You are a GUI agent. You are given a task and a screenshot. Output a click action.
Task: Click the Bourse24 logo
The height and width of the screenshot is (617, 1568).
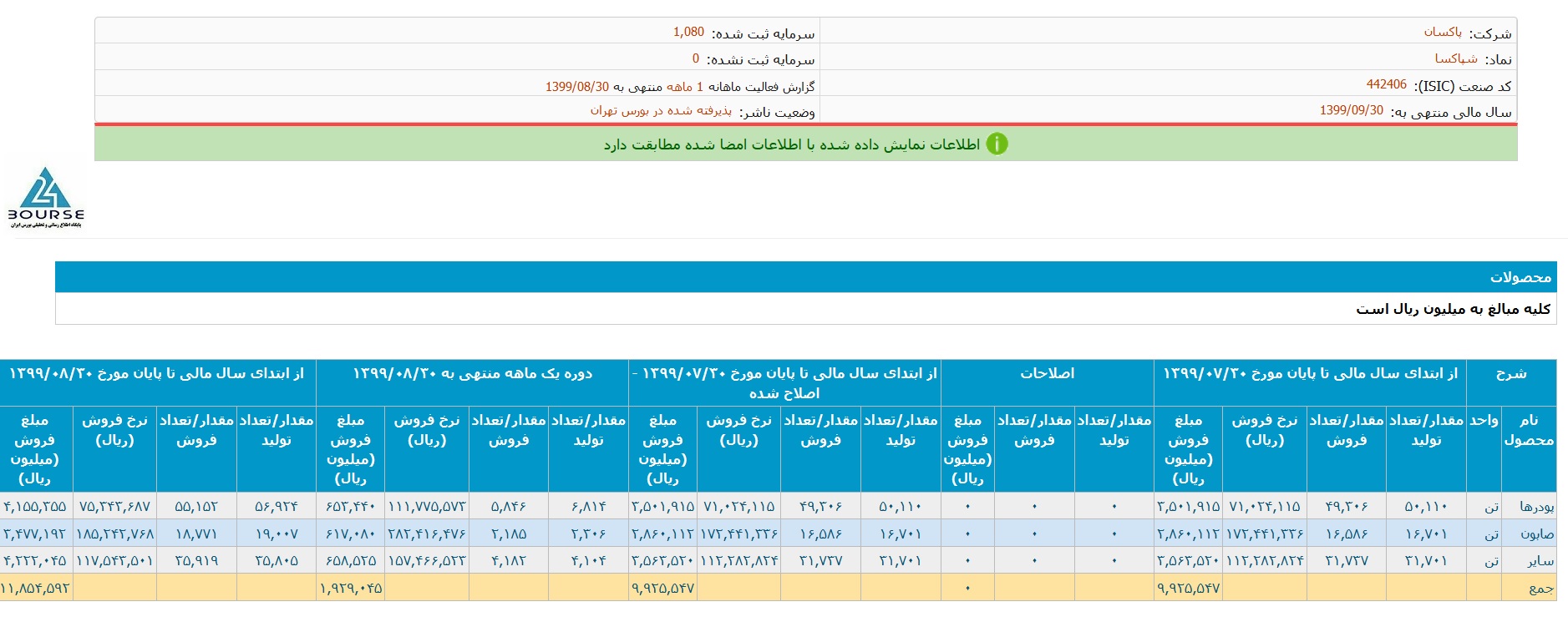click(46, 197)
